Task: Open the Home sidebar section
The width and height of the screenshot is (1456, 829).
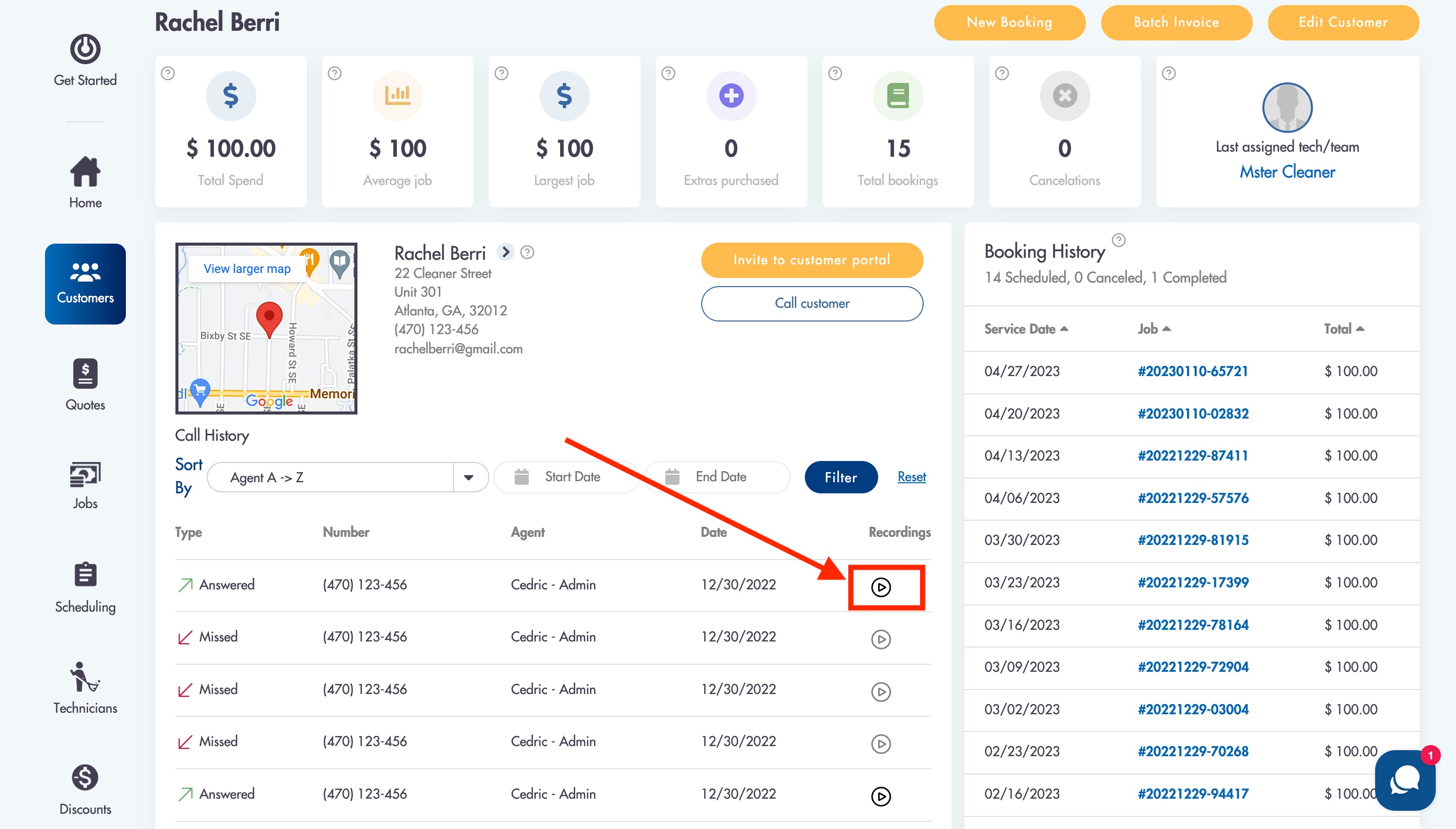Action: [85, 182]
